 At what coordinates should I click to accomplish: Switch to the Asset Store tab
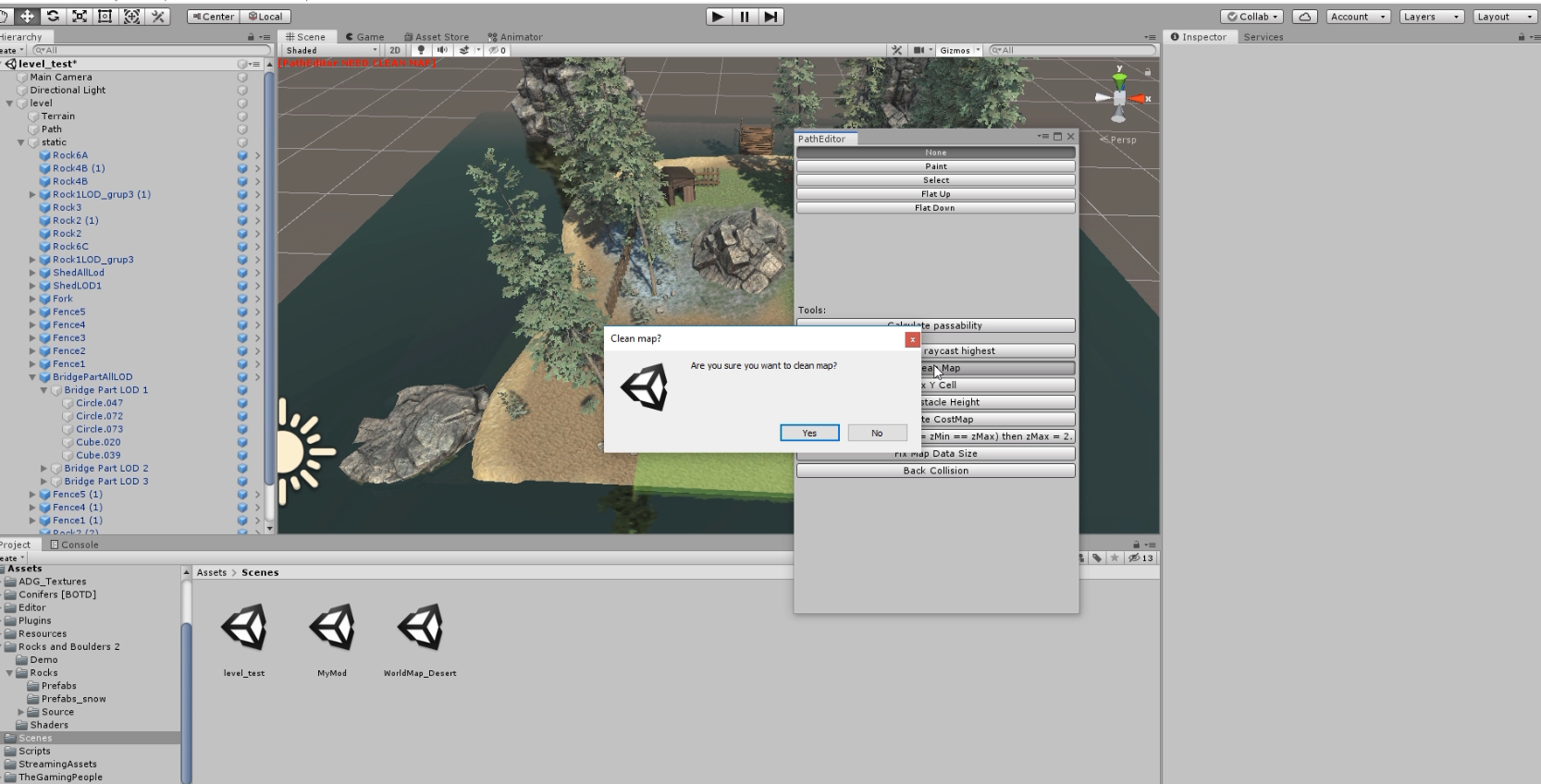[436, 37]
